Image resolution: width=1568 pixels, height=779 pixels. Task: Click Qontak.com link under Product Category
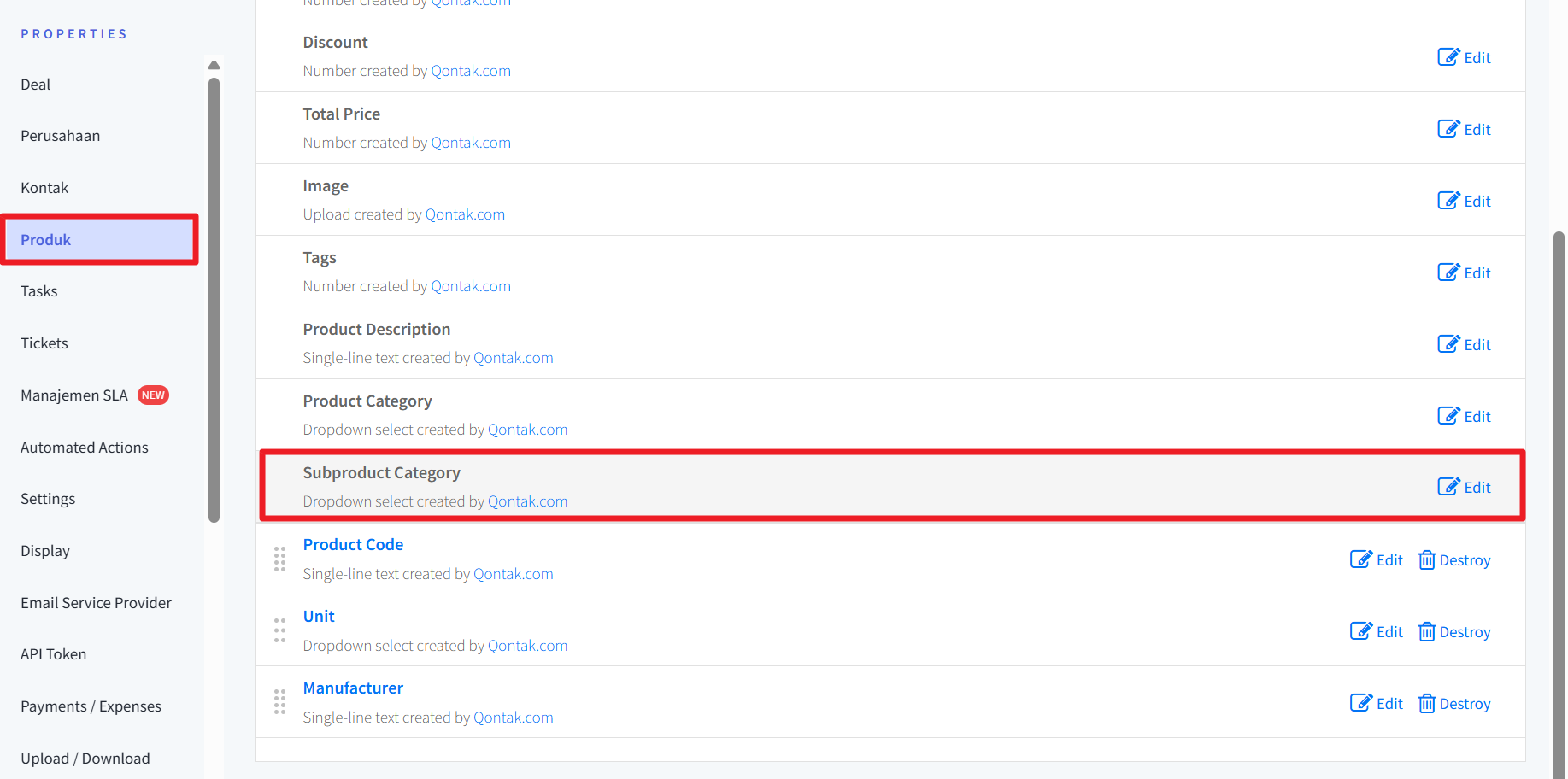(527, 430)
